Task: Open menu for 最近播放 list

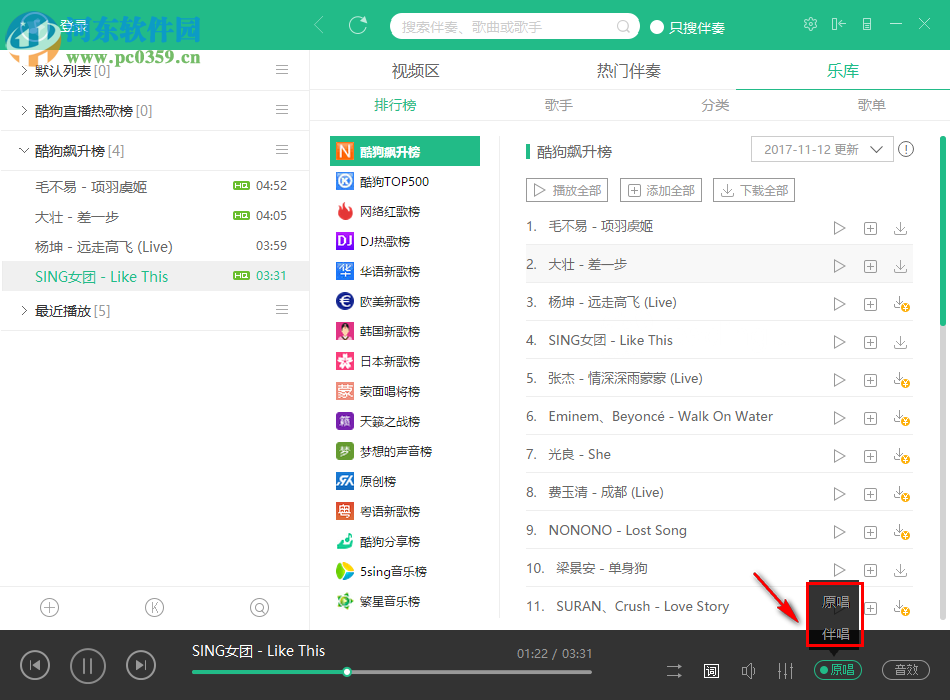Action: pyautogui.click(x=282, y=310)
